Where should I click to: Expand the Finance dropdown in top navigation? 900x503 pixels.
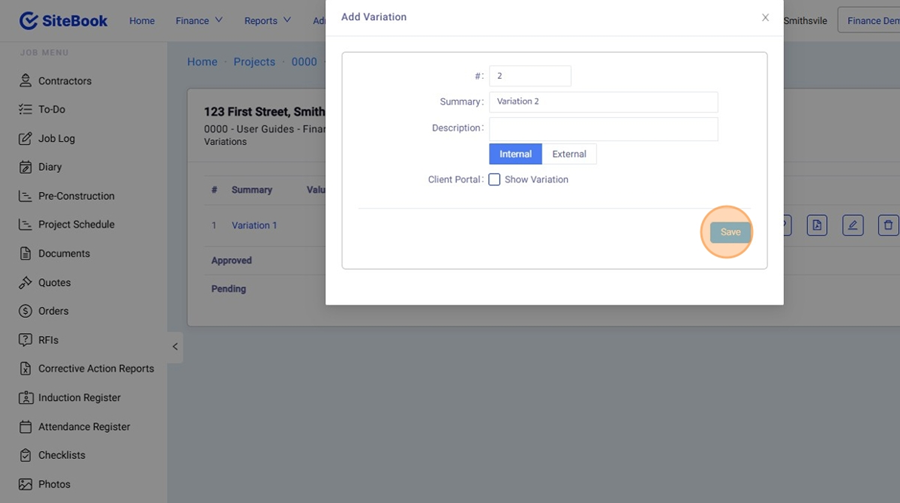(198, 20)
